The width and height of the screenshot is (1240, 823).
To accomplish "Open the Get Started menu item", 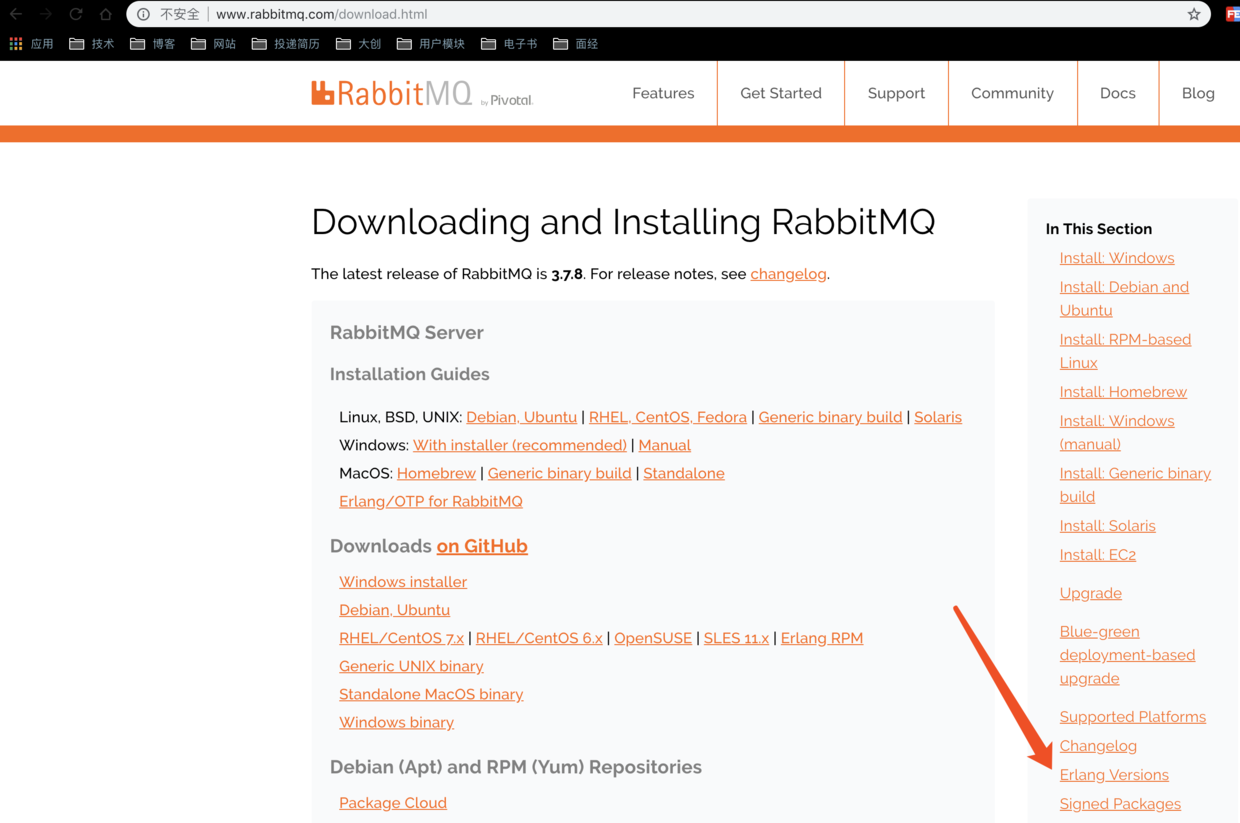I will (x=781, y=93).
